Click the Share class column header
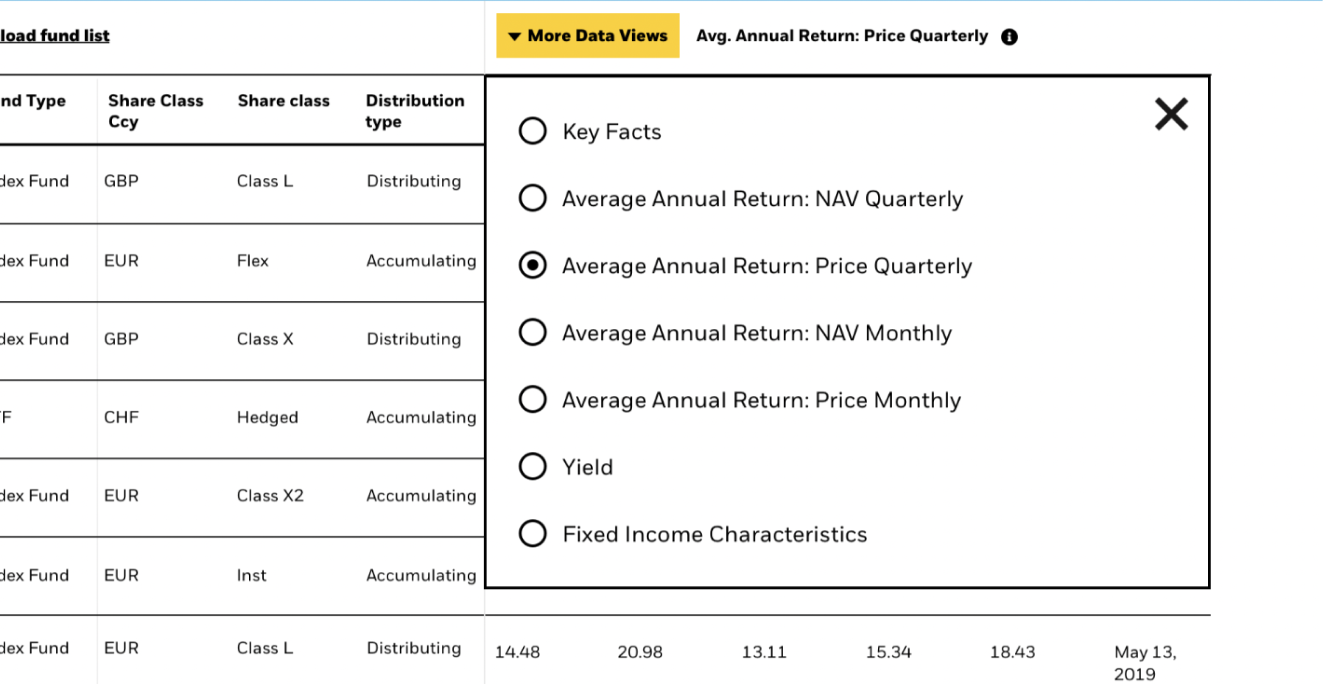The image size is (1325, 684). [x=283, y=101]
